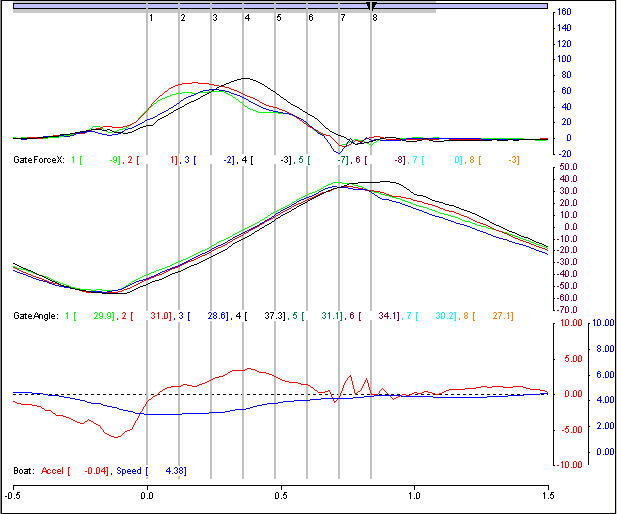This screenshot has height=514, width=617.
Task: Click GateForceX seat 1 value -9
Action: pos(115,160)
